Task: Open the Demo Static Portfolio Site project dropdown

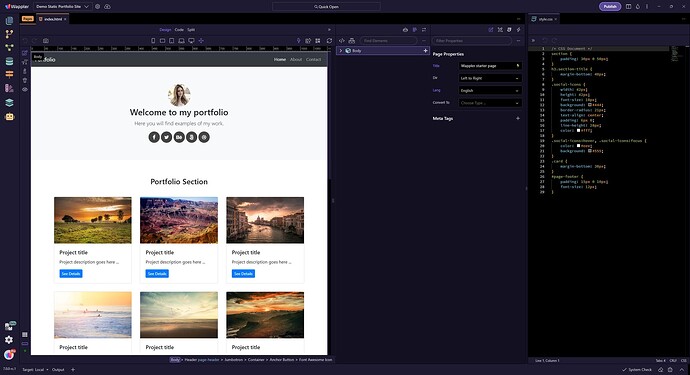Action: (x=62, y=7)
